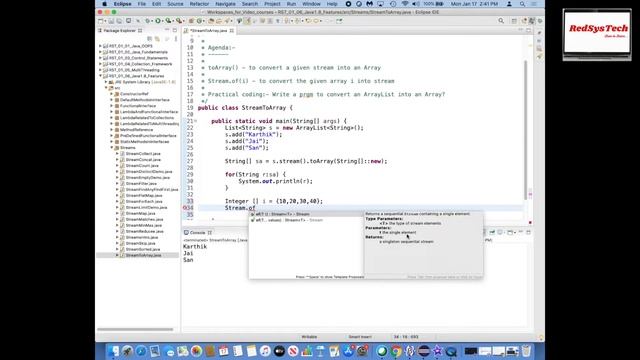Select the StreamToArray.java editor tab

[x=209, y=31]
